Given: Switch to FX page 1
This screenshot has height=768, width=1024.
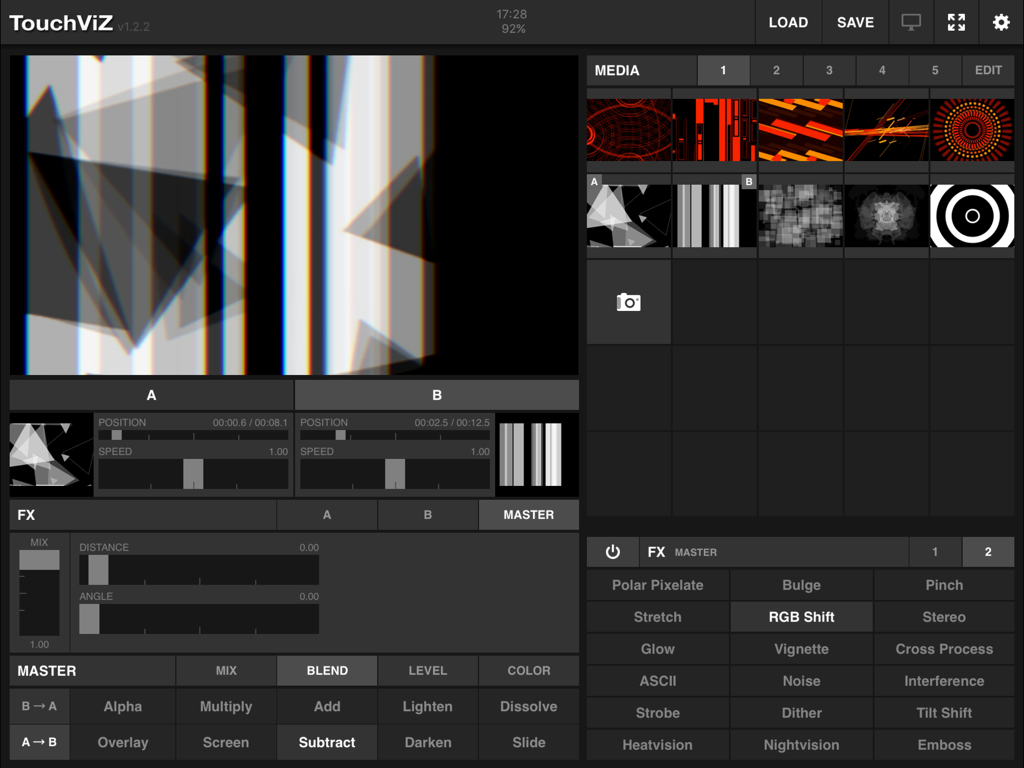Looking at the screenshot, I should point(935,551).
